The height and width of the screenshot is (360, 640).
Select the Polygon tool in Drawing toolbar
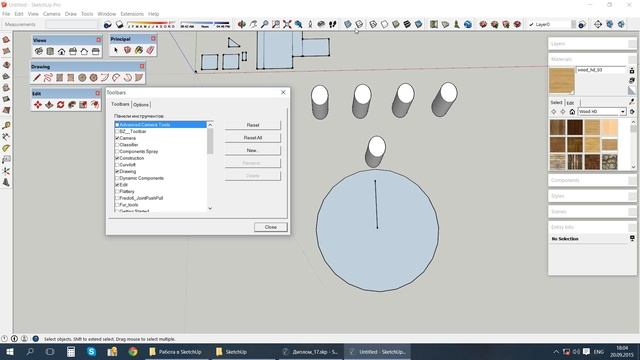94,78
